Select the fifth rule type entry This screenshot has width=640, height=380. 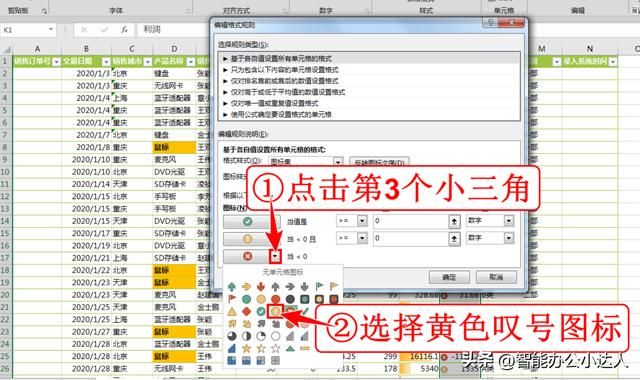[x=369, y=103]
